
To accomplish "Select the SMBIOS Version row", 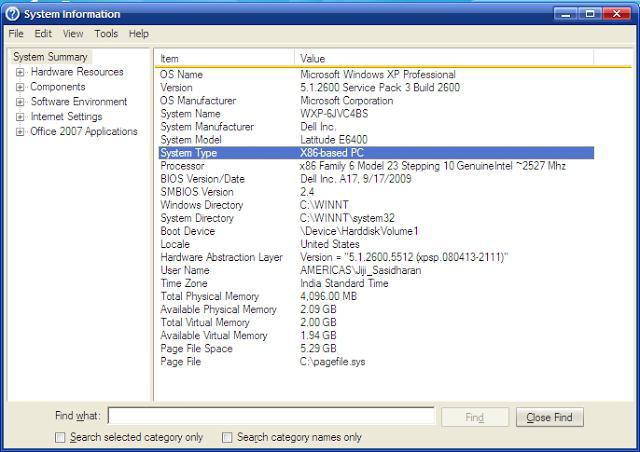I will 376,192.
